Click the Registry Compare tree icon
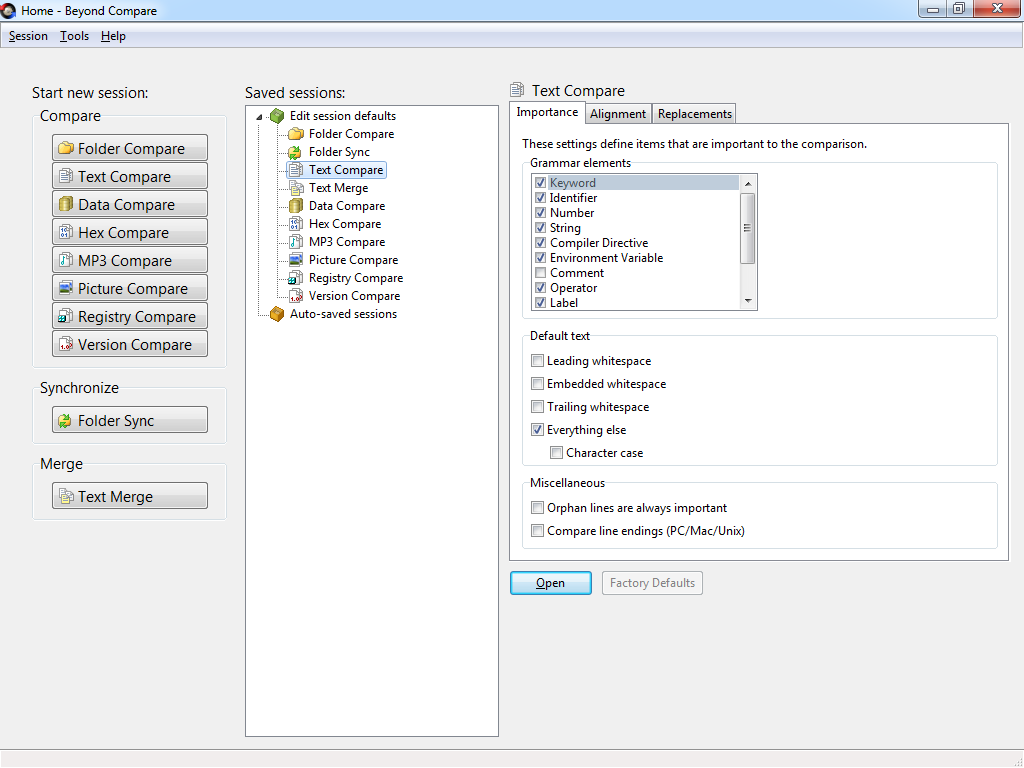This screenshot has height=768, width=1024. tap(295, 278)
